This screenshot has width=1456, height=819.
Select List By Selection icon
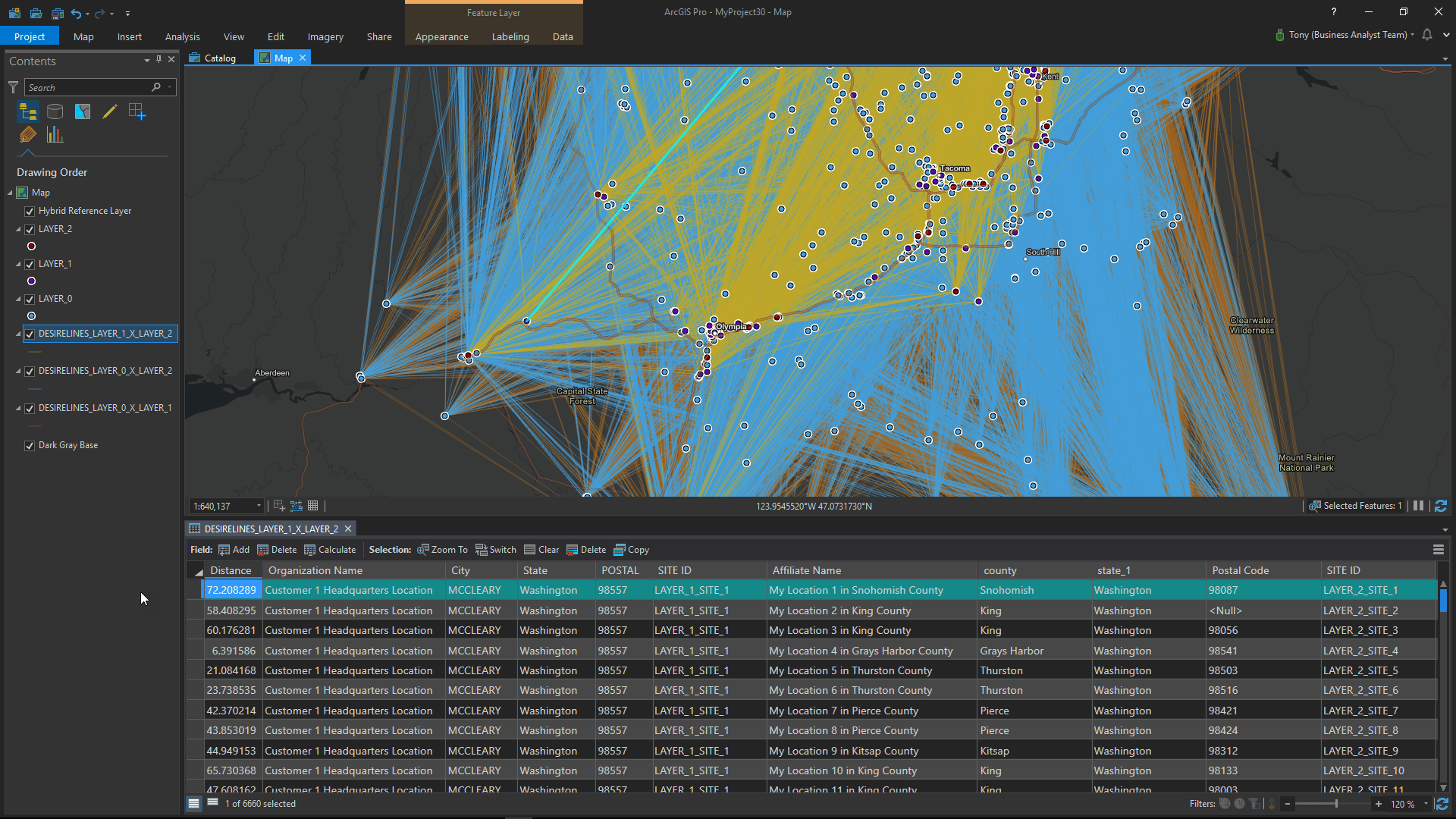(x=83, y=111)
